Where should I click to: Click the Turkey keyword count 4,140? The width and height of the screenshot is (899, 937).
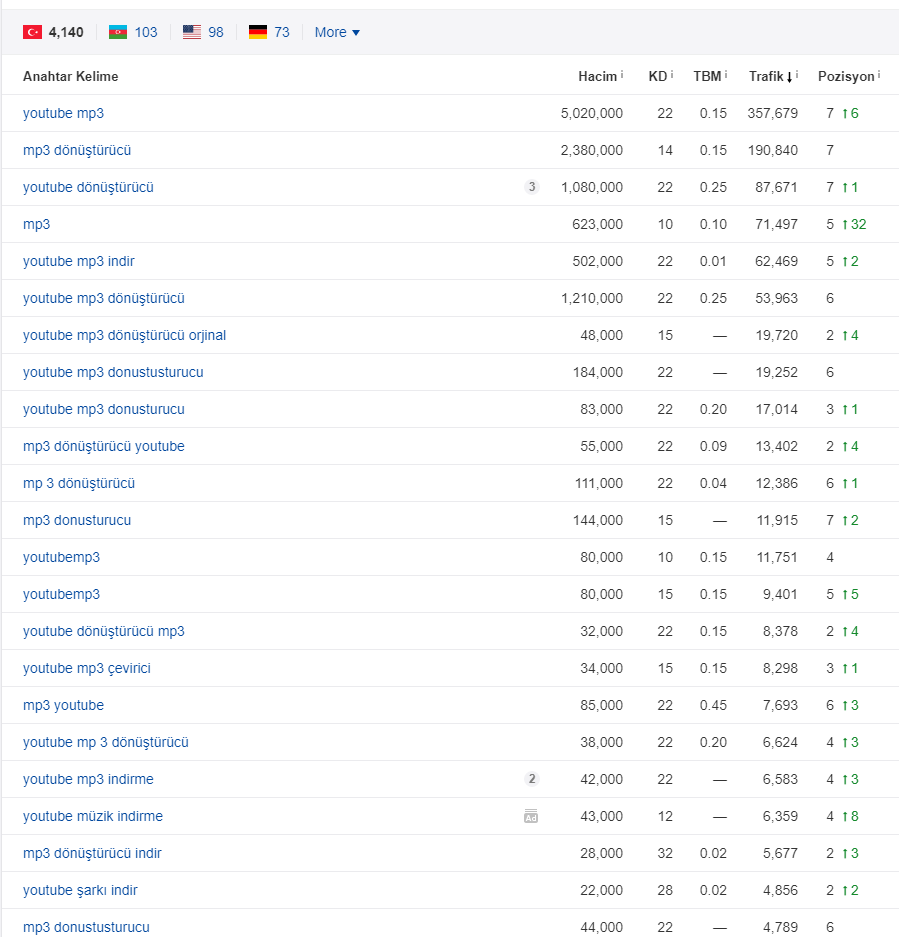pos(66,32)
